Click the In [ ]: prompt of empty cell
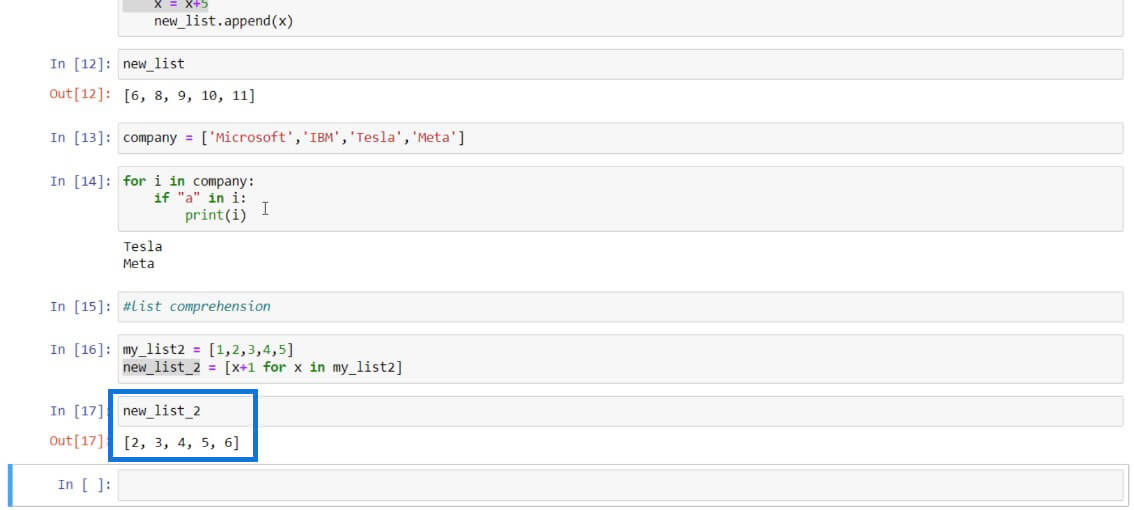The image size is (1134, 510). tap(85, 485)
